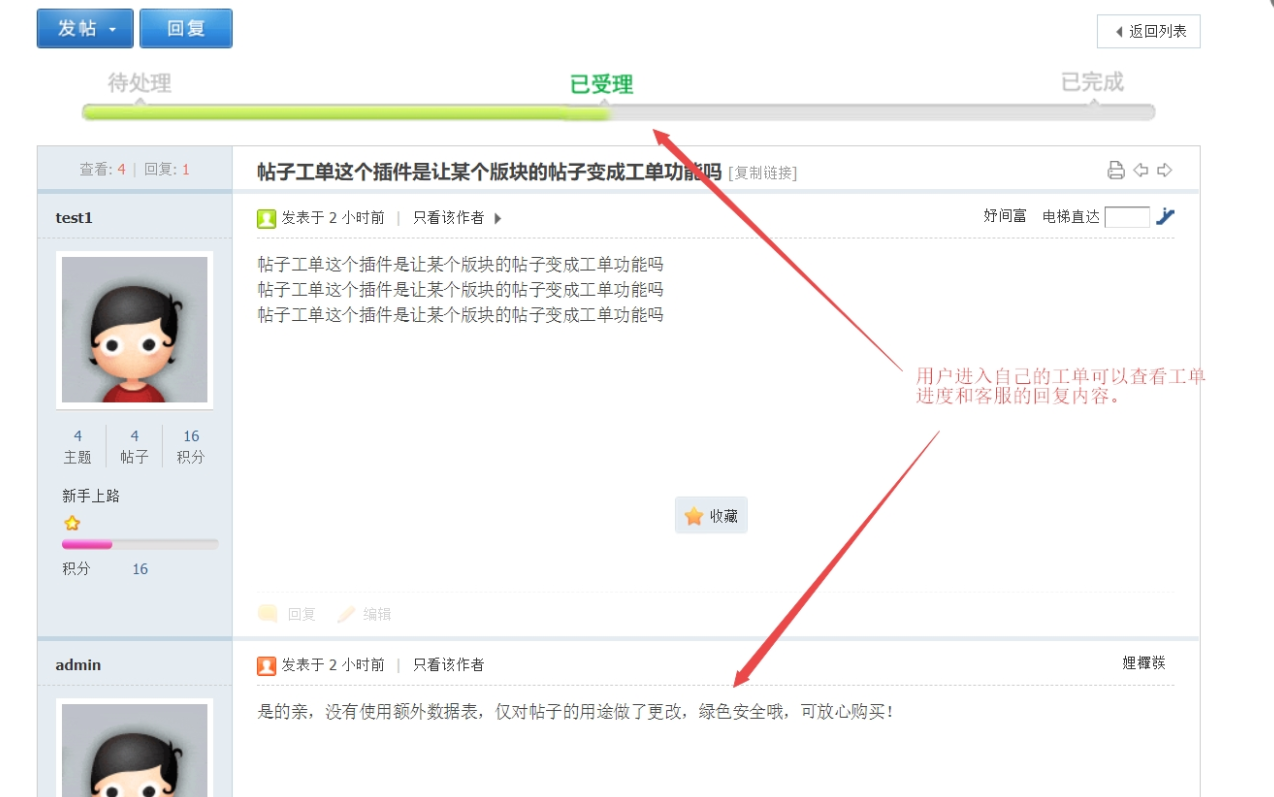1274x797 pixels.
Task: Click the 编辑 link below test1's post
Action: pyautogui.click(x=377, y=614)
